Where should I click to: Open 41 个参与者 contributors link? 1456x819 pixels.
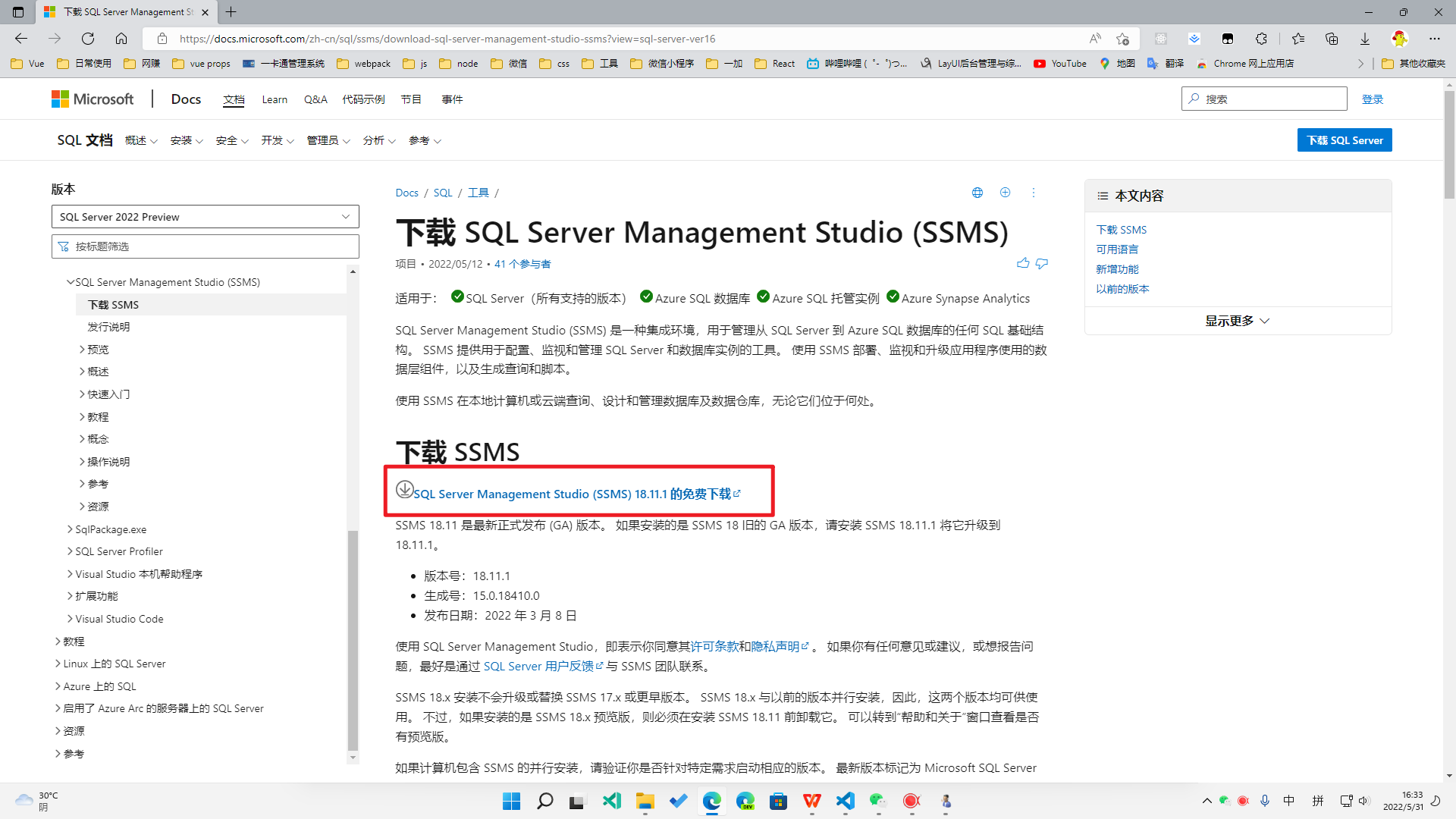click(522, 264)
